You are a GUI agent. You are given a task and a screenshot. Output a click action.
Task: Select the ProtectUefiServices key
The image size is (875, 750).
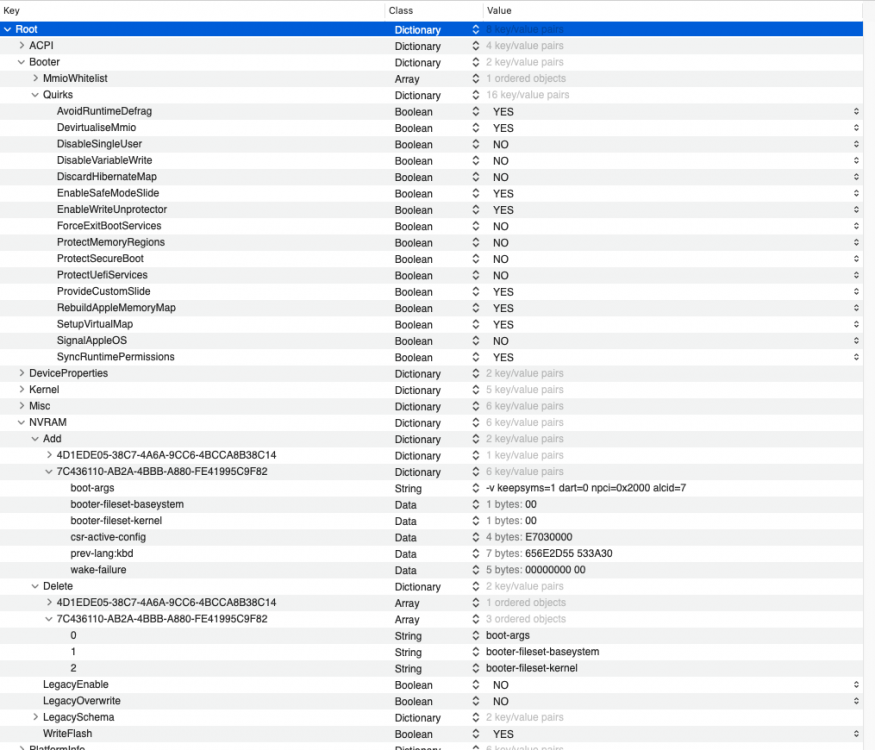pos(102,275)
